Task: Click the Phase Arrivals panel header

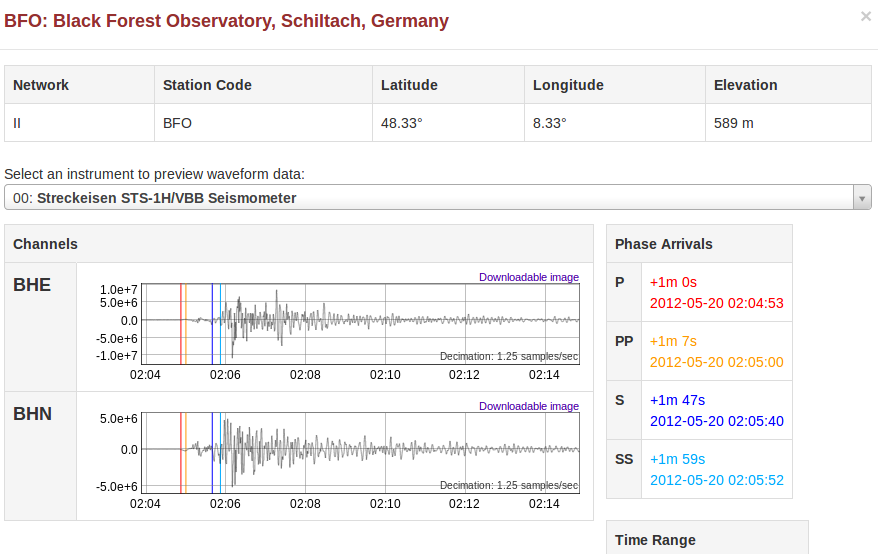Action: (663, 244)
